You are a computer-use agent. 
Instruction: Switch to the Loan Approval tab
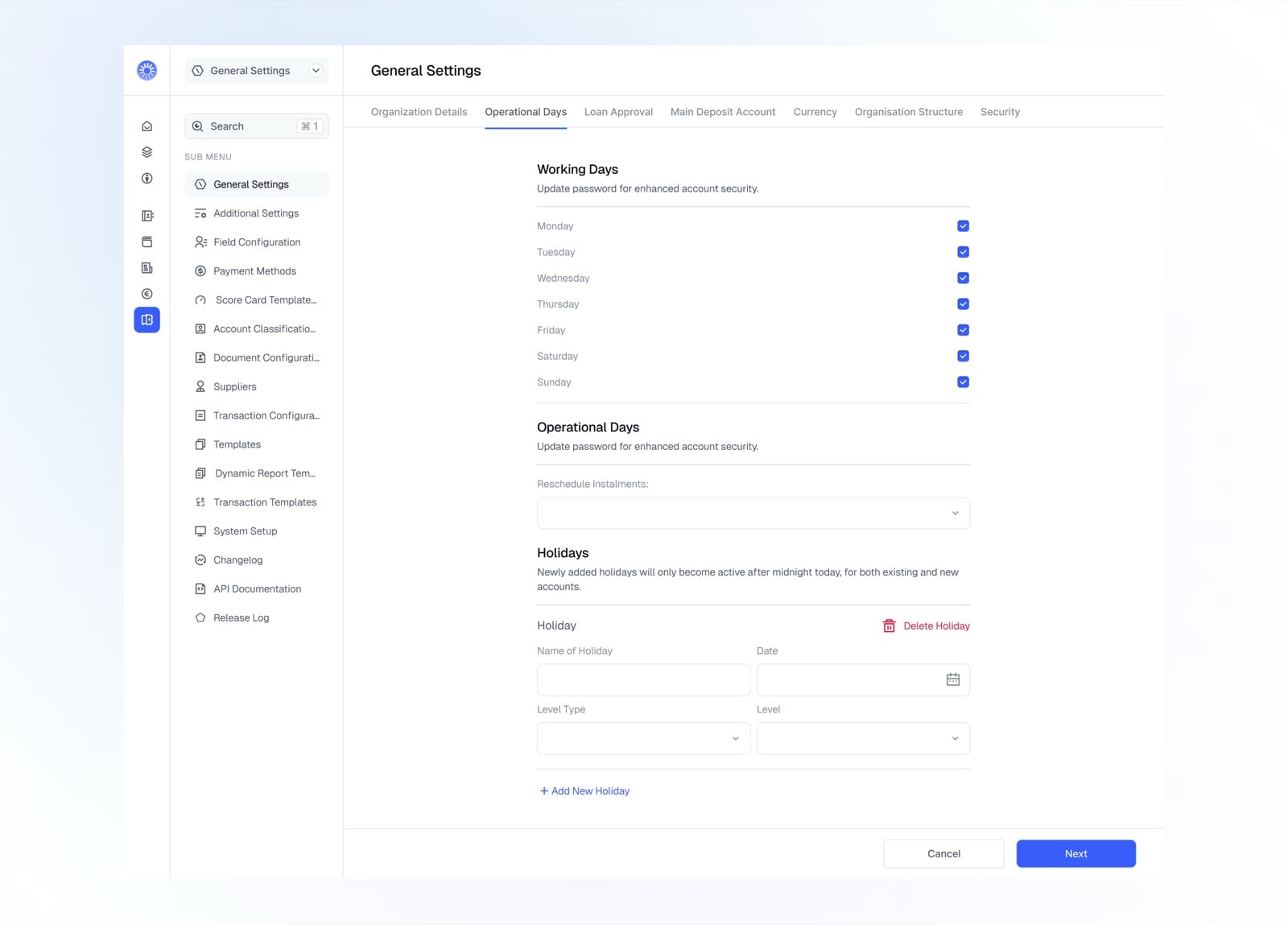tap(618, 112)
